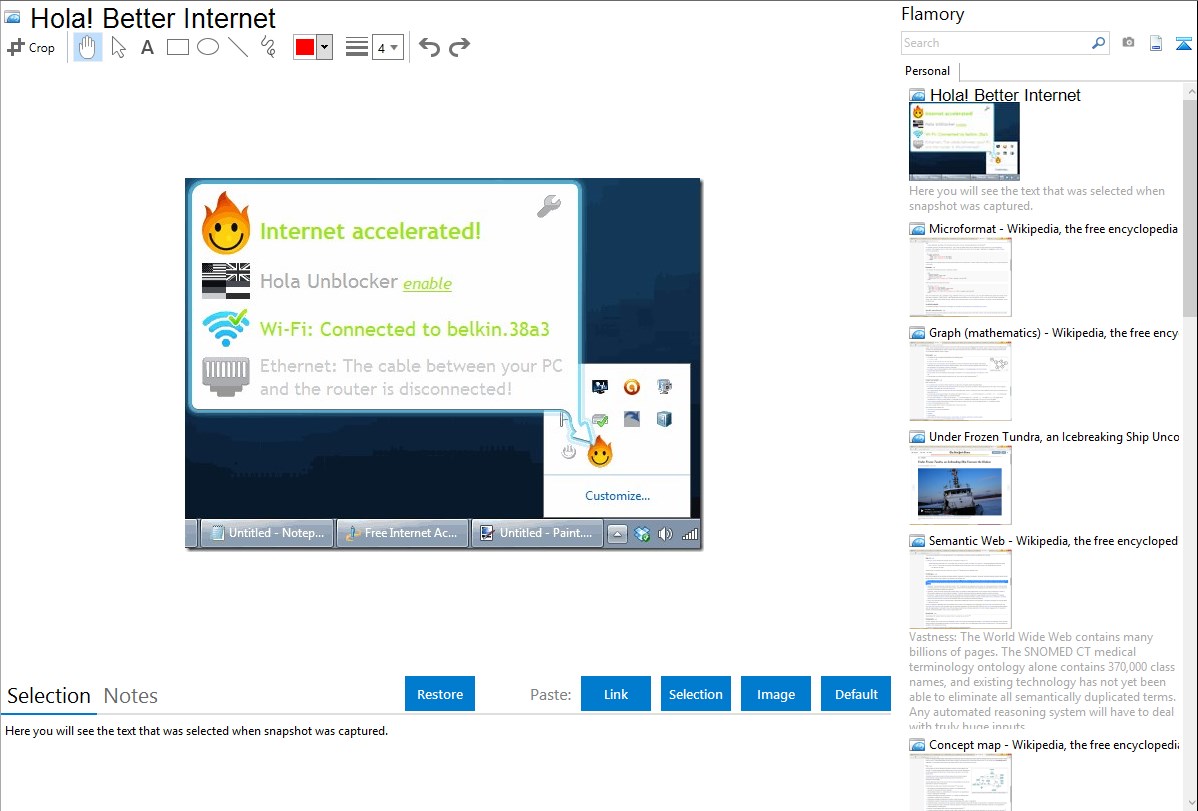This screenshot has width=1198, height=811.
Task: Click the Hola wrench settings icon
Action: [x=549, y=206]
